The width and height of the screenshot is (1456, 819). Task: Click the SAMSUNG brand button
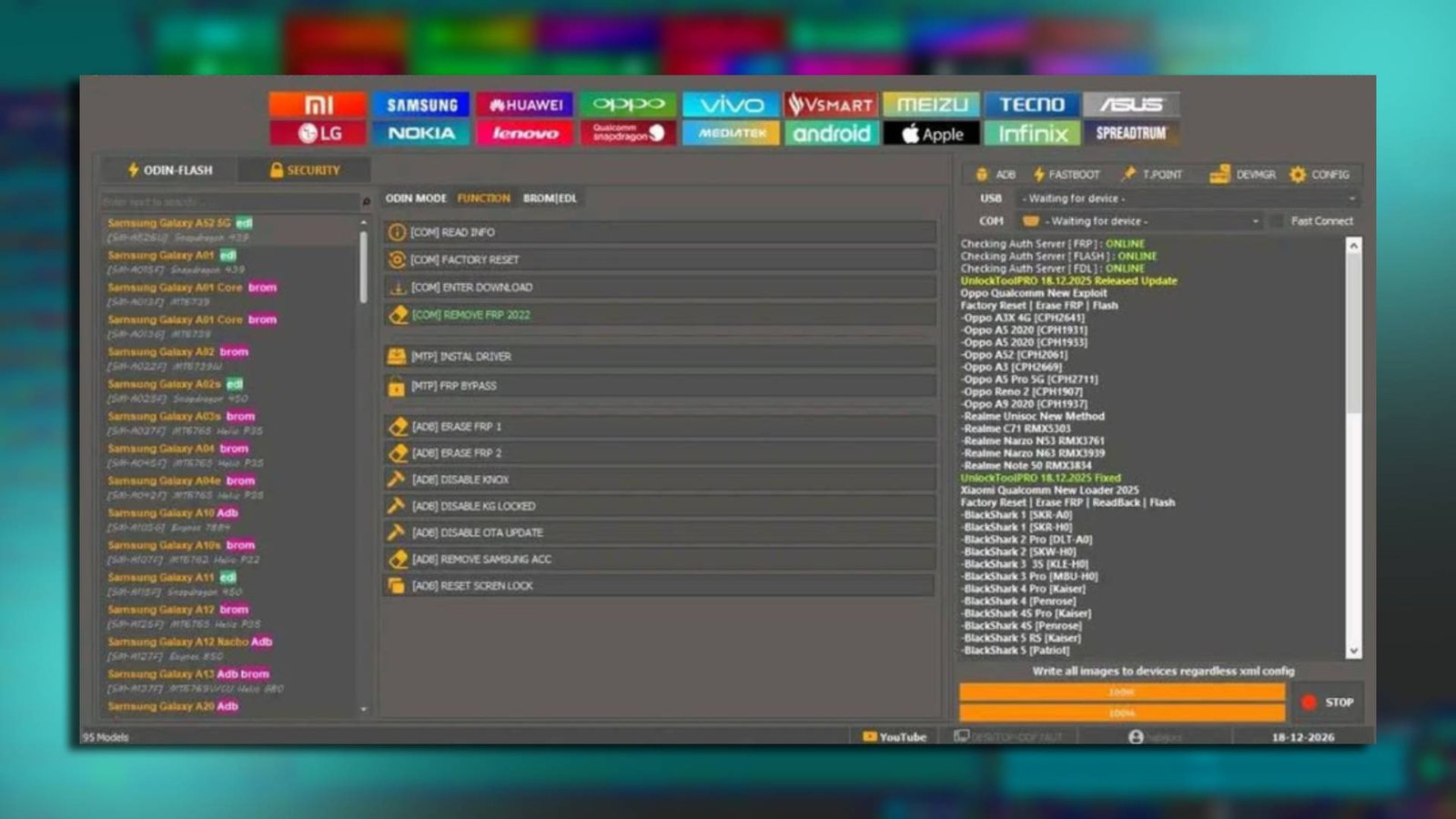tap(422, 104)
